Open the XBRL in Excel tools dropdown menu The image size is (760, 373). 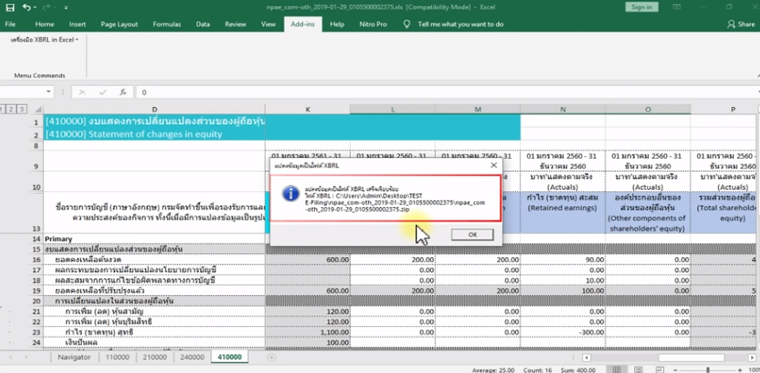pyautogui.click(x=44, y=40)
